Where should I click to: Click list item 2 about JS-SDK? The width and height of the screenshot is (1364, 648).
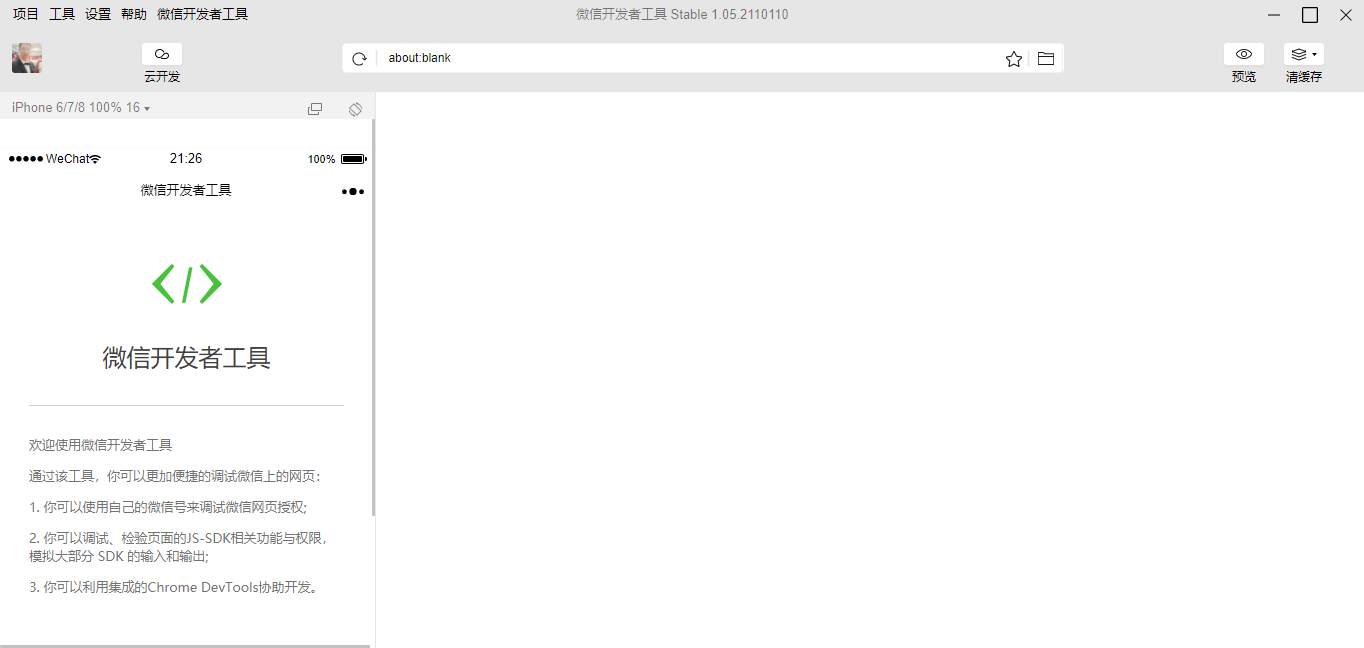pos(180,547)
